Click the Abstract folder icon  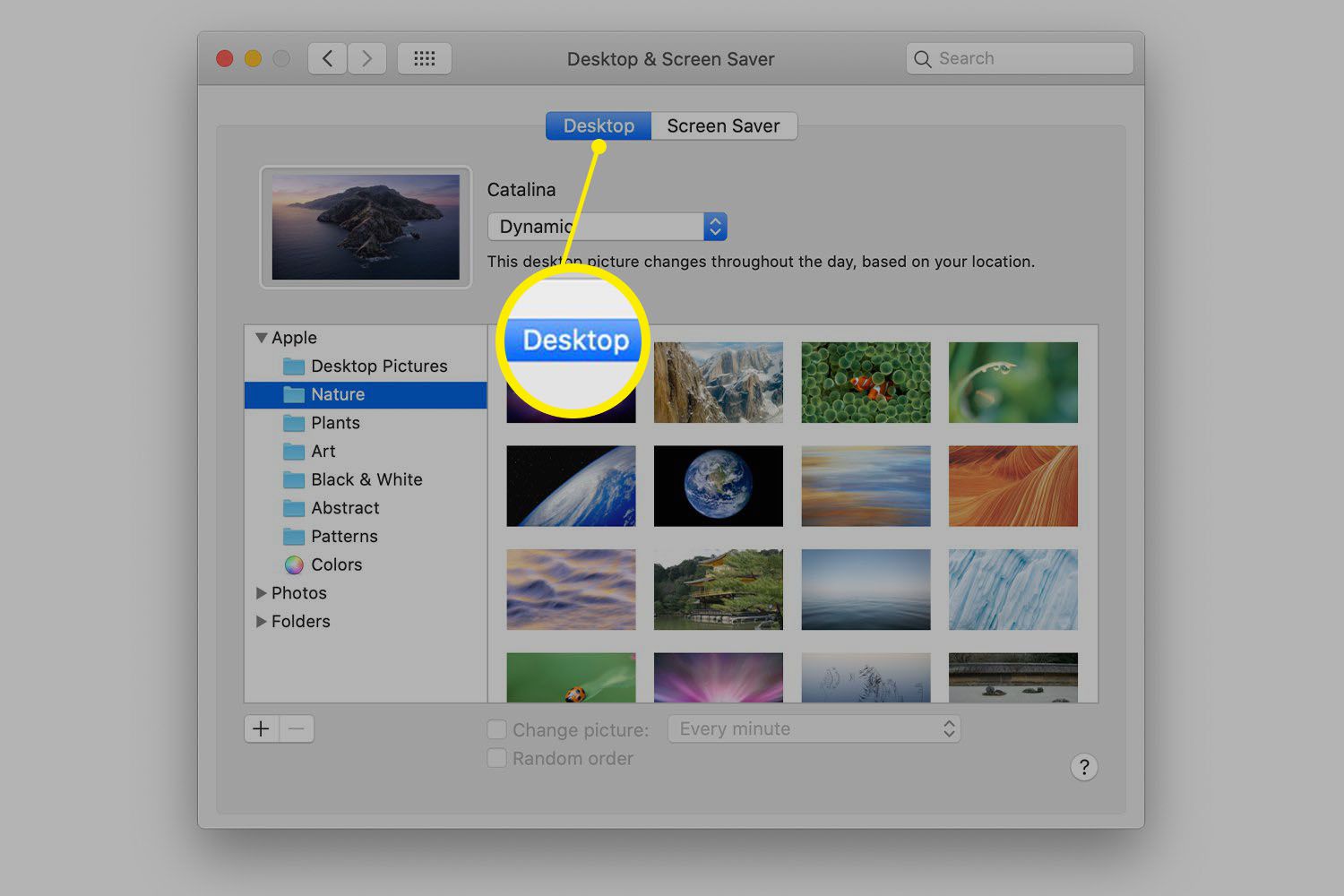[294, 508]
